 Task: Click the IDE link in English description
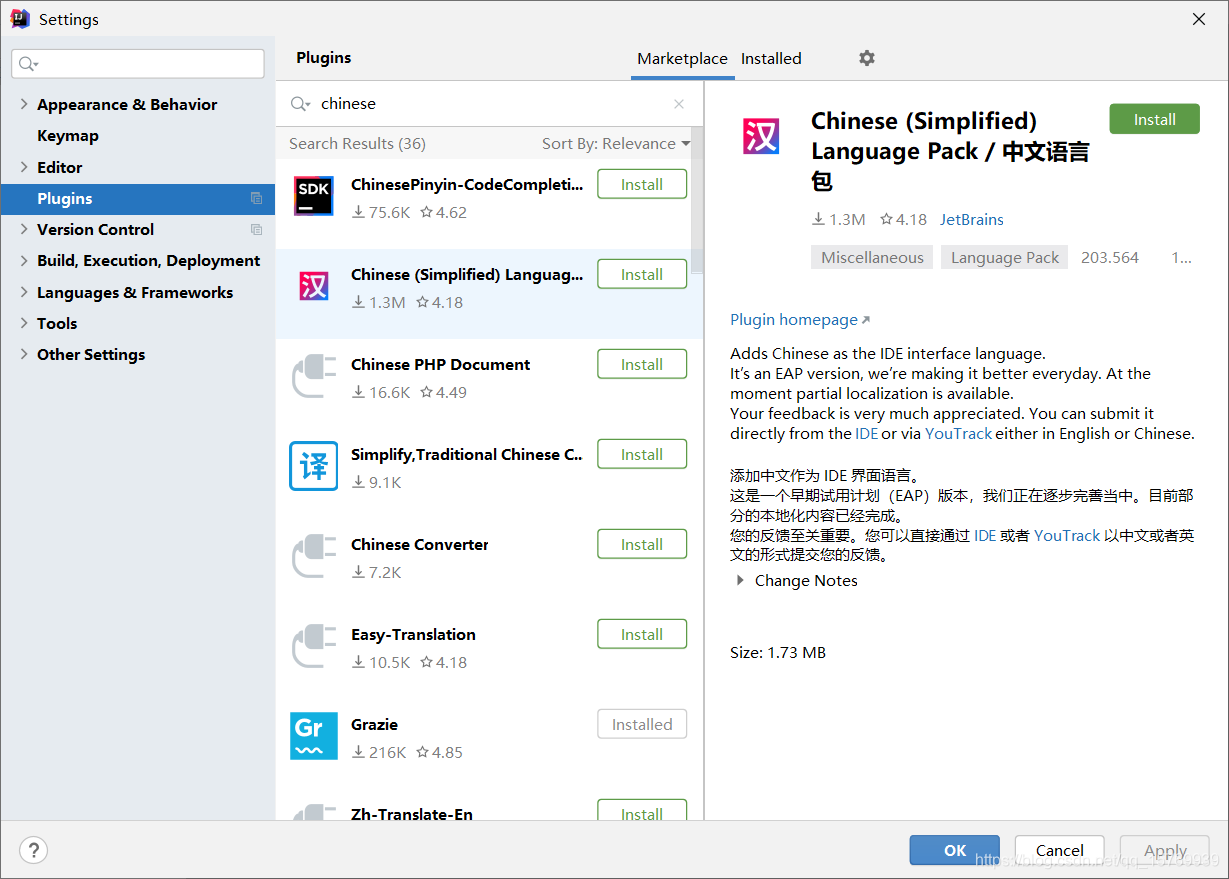click(x=866, y=433)
